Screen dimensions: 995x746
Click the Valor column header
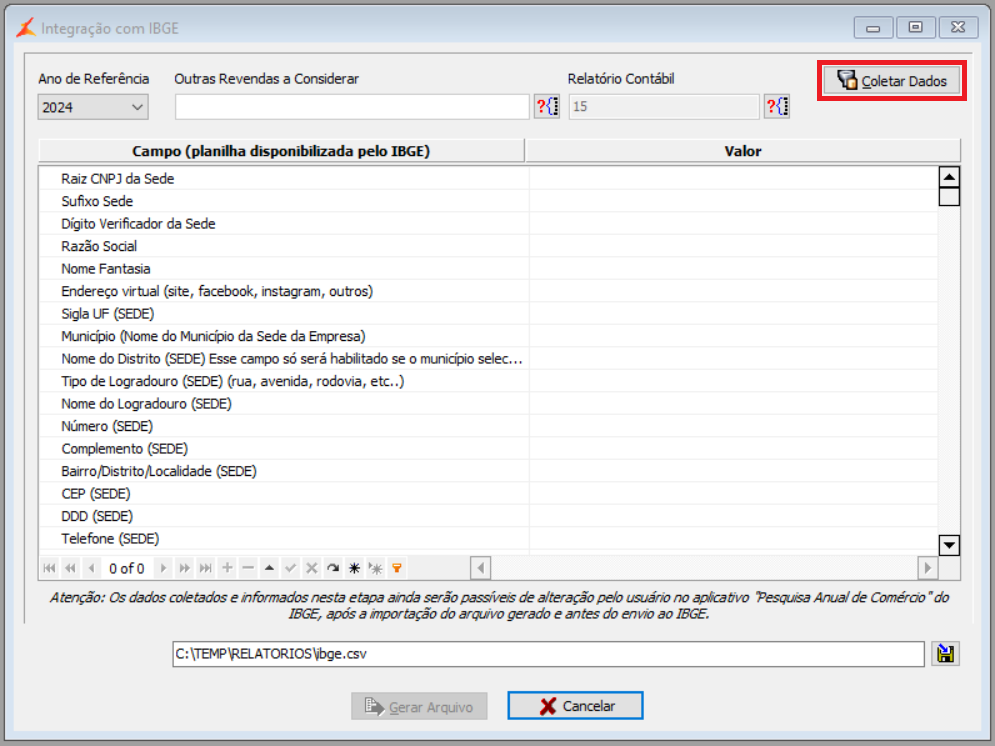point(743,151)
